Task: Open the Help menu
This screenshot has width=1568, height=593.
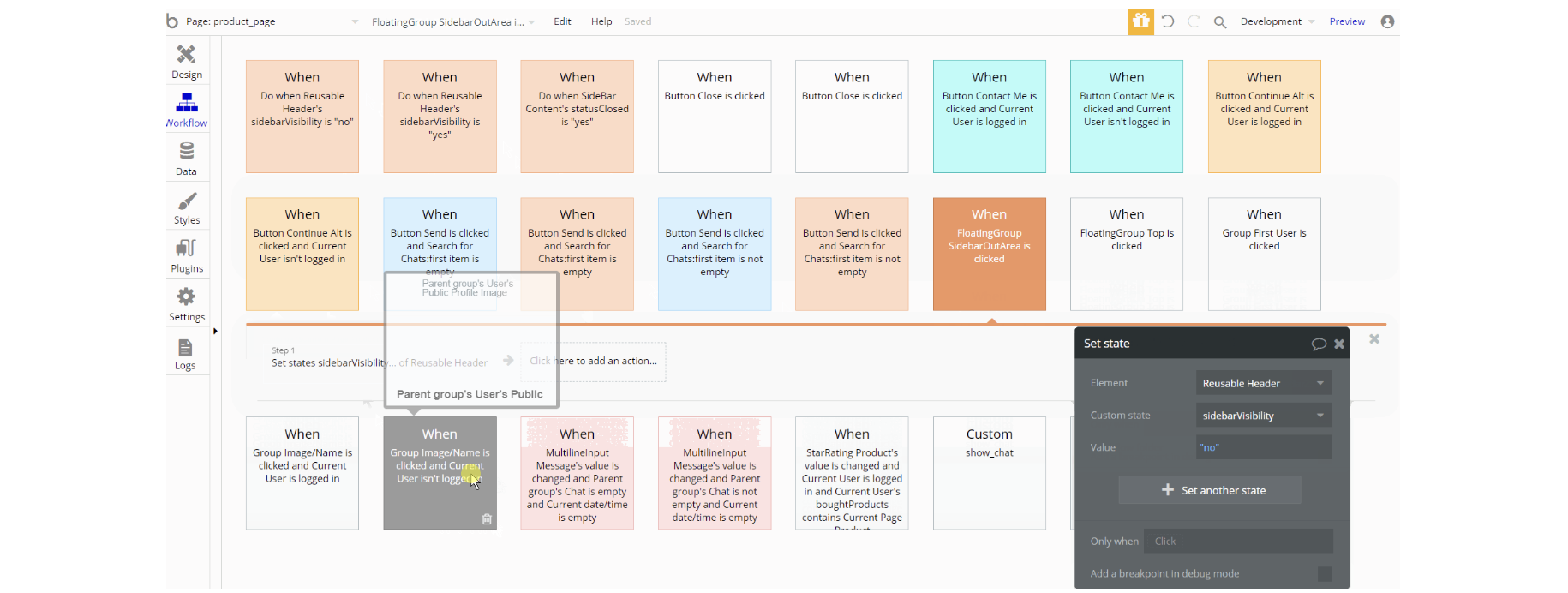Action: click(601, 21)
